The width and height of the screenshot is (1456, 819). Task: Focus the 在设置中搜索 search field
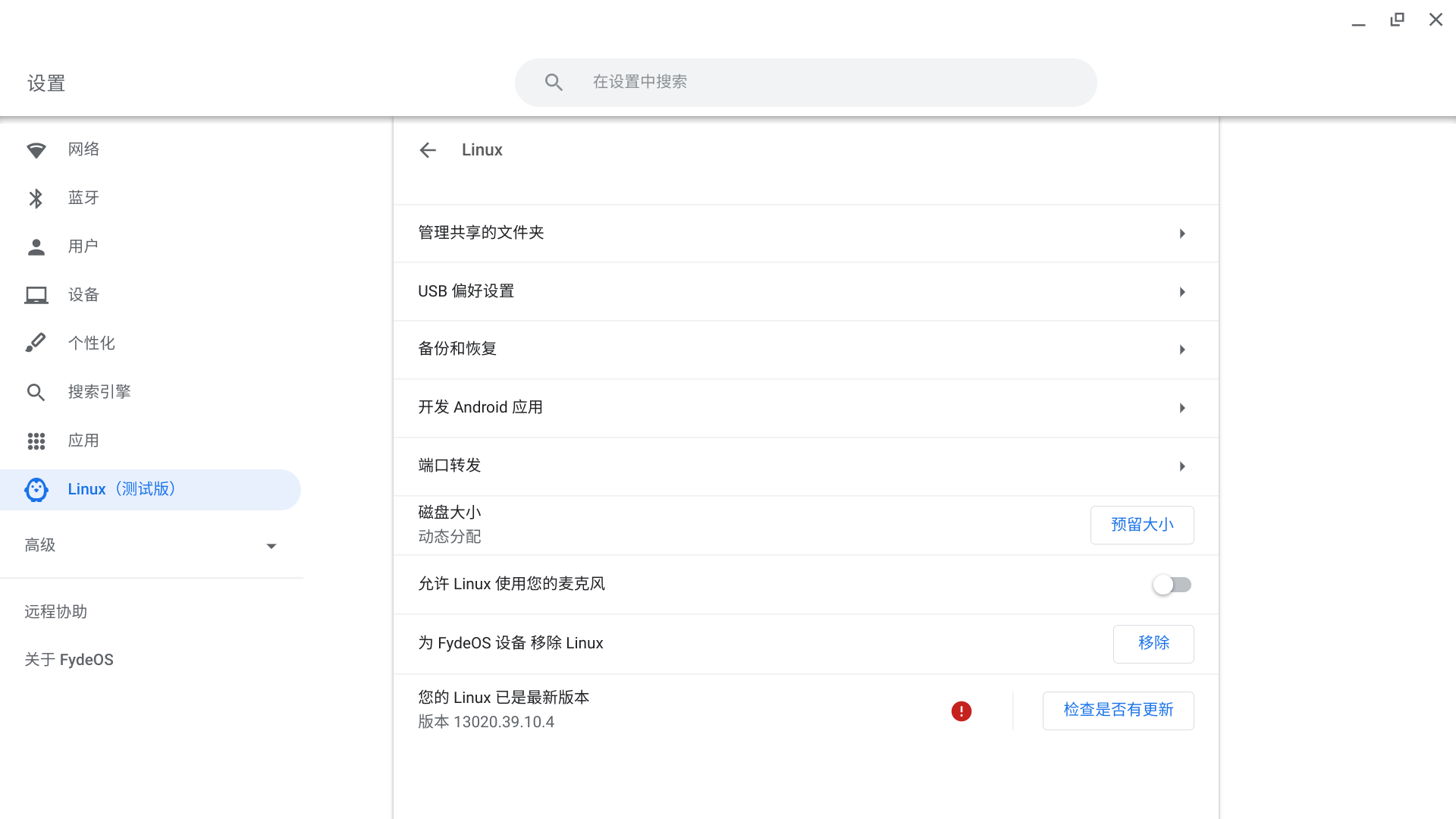pyautogui.click(x=806, y=82)
